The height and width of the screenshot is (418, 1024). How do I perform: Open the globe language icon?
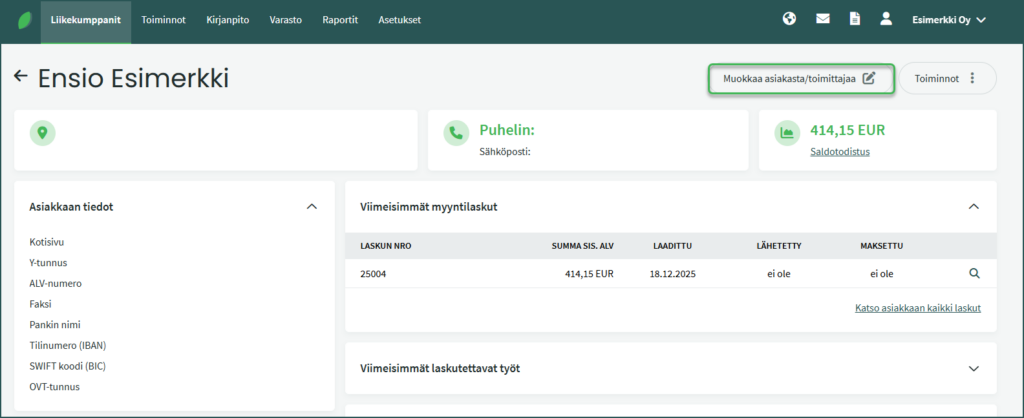[789, 19]
